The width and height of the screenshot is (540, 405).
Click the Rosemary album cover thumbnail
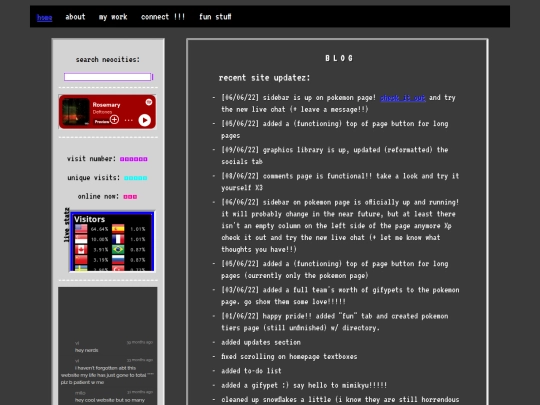76,112
